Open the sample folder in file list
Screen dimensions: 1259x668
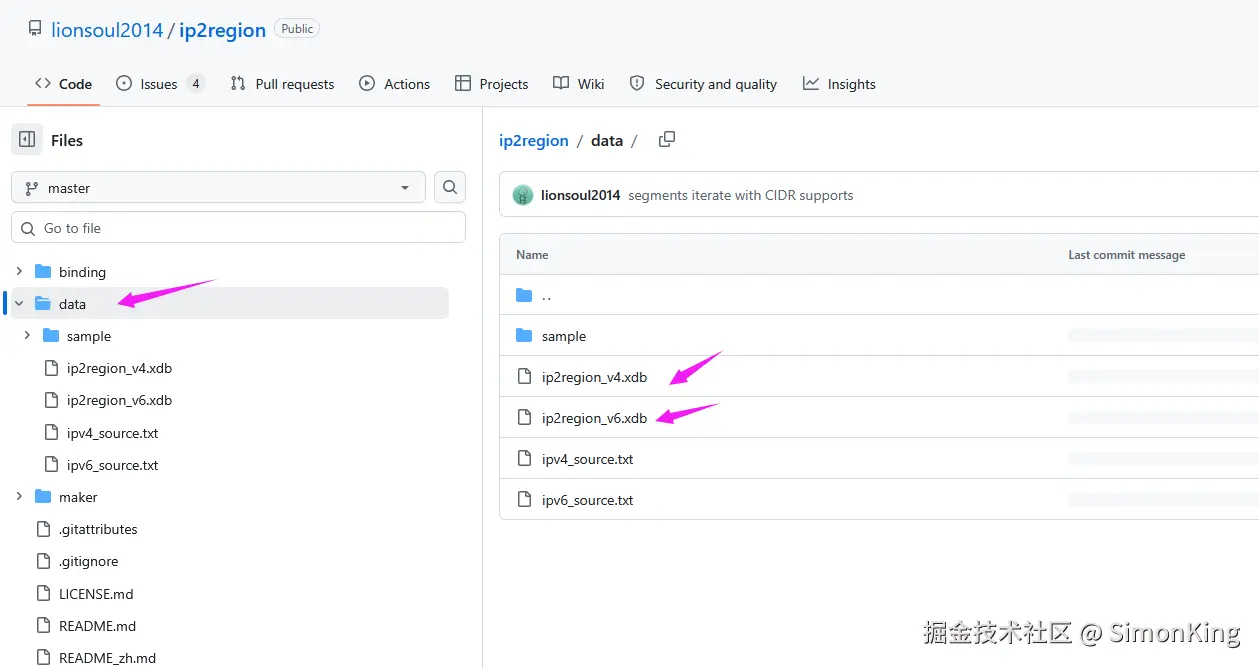click(564, 336)
